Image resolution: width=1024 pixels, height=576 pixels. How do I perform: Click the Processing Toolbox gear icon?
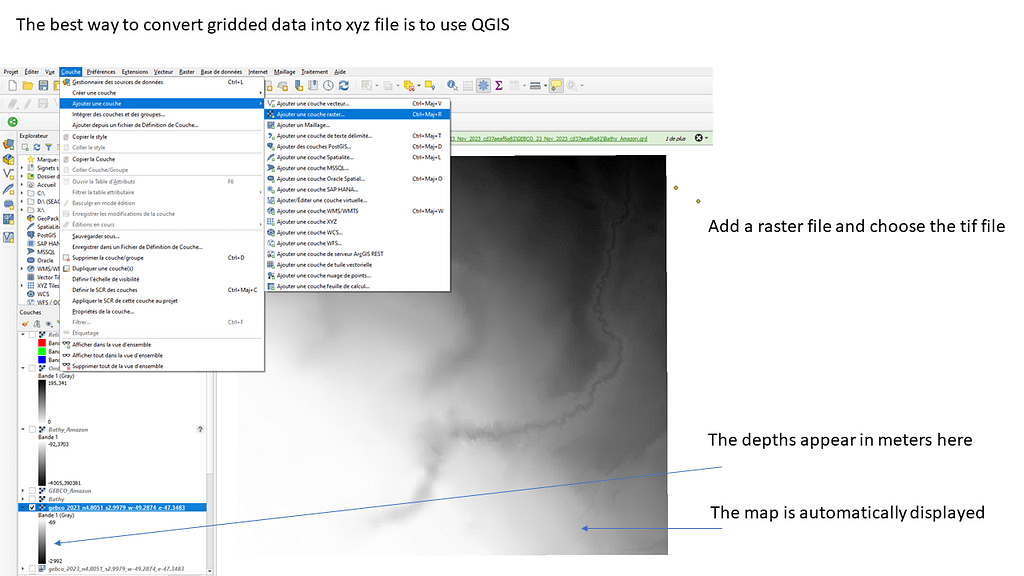point(483,86)
